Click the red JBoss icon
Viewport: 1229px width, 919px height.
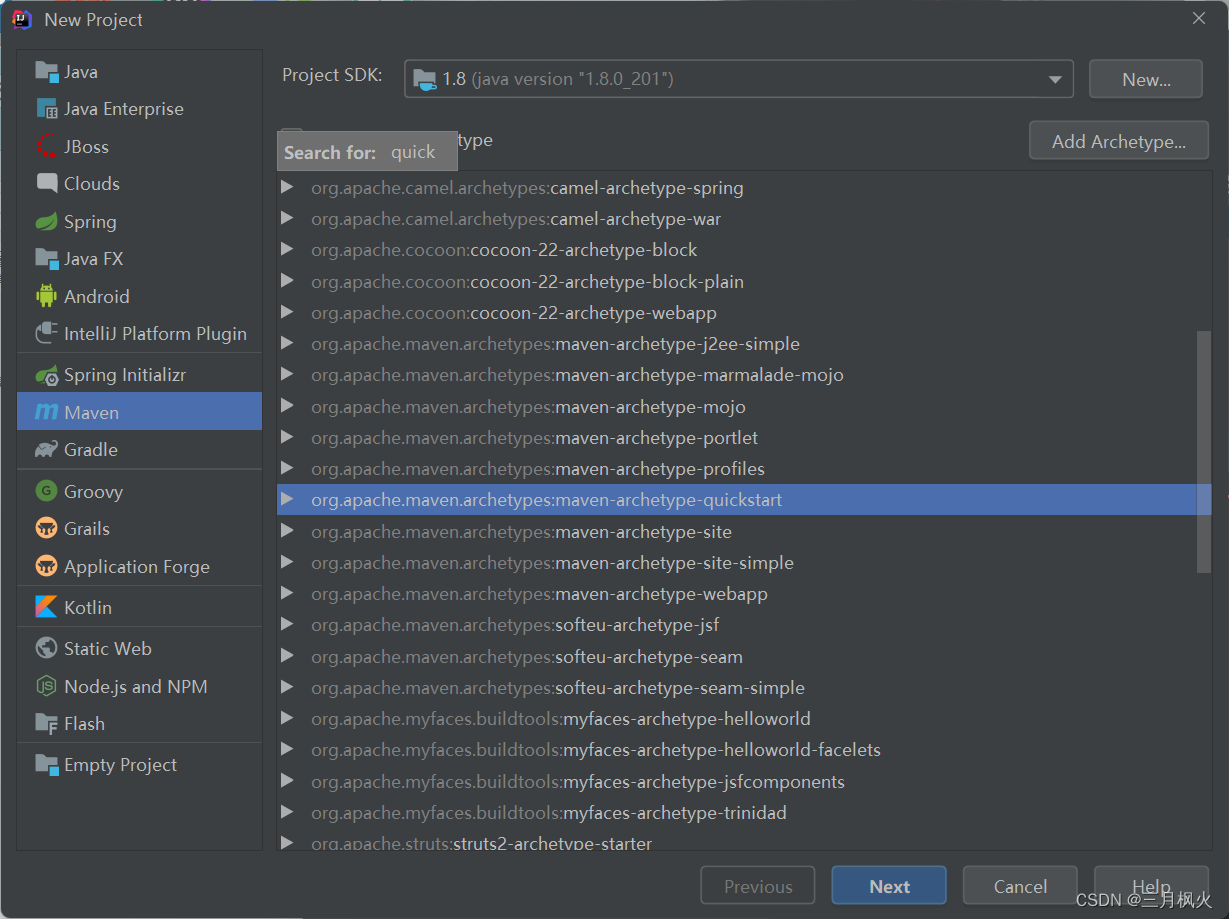tap(47, 146)
